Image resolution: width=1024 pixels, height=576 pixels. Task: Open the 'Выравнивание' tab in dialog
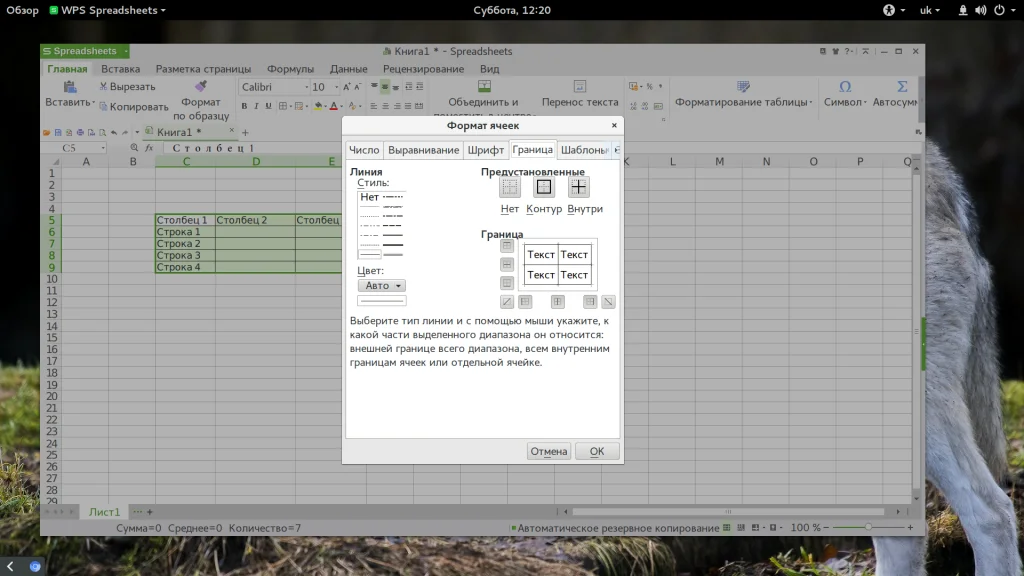tap(423, 150)
